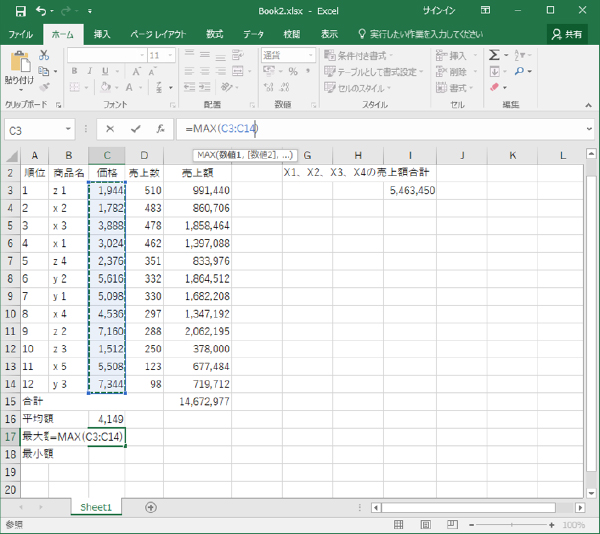
Task: Click the 削除 cells button
Action: tap(457, 72)
